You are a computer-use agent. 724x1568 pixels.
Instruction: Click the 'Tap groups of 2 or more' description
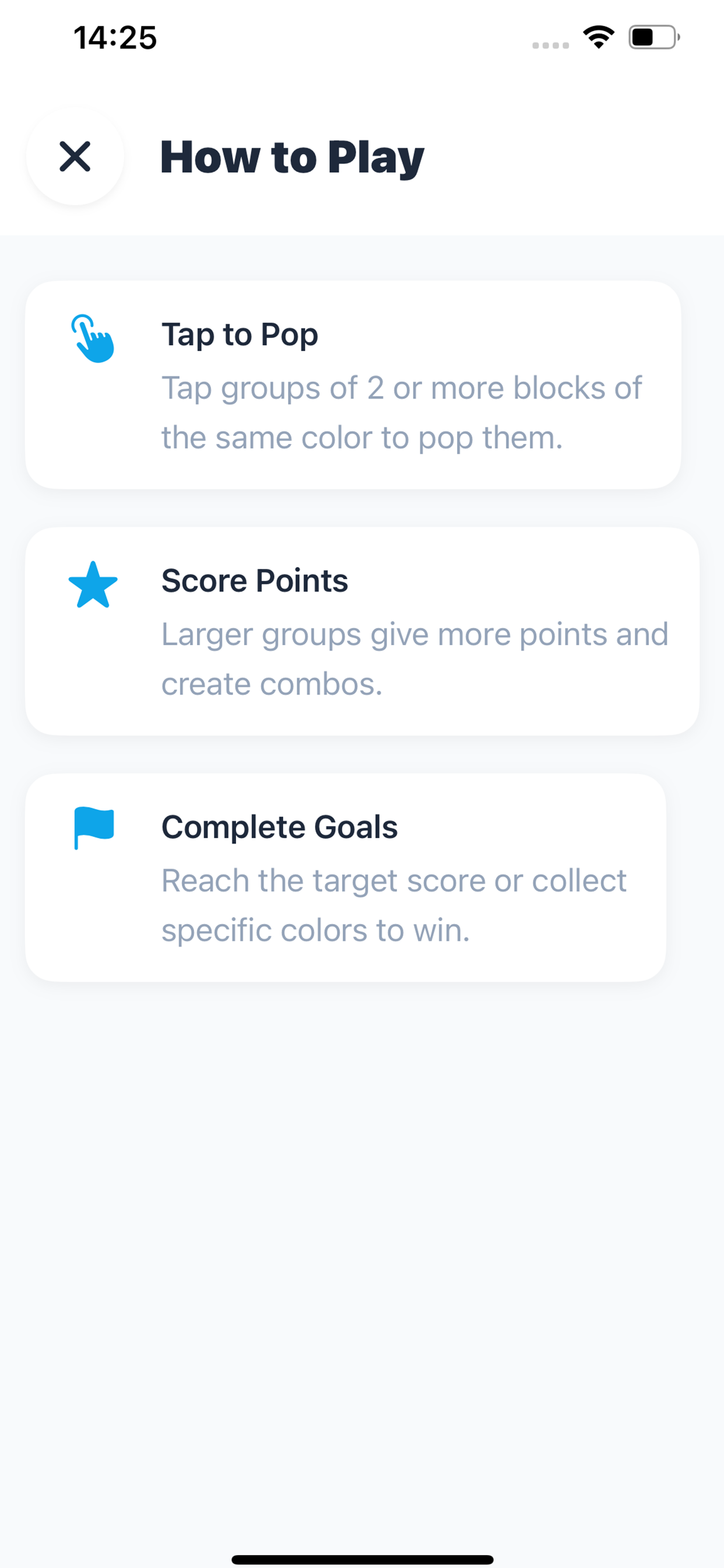click(x=402, y=388)
